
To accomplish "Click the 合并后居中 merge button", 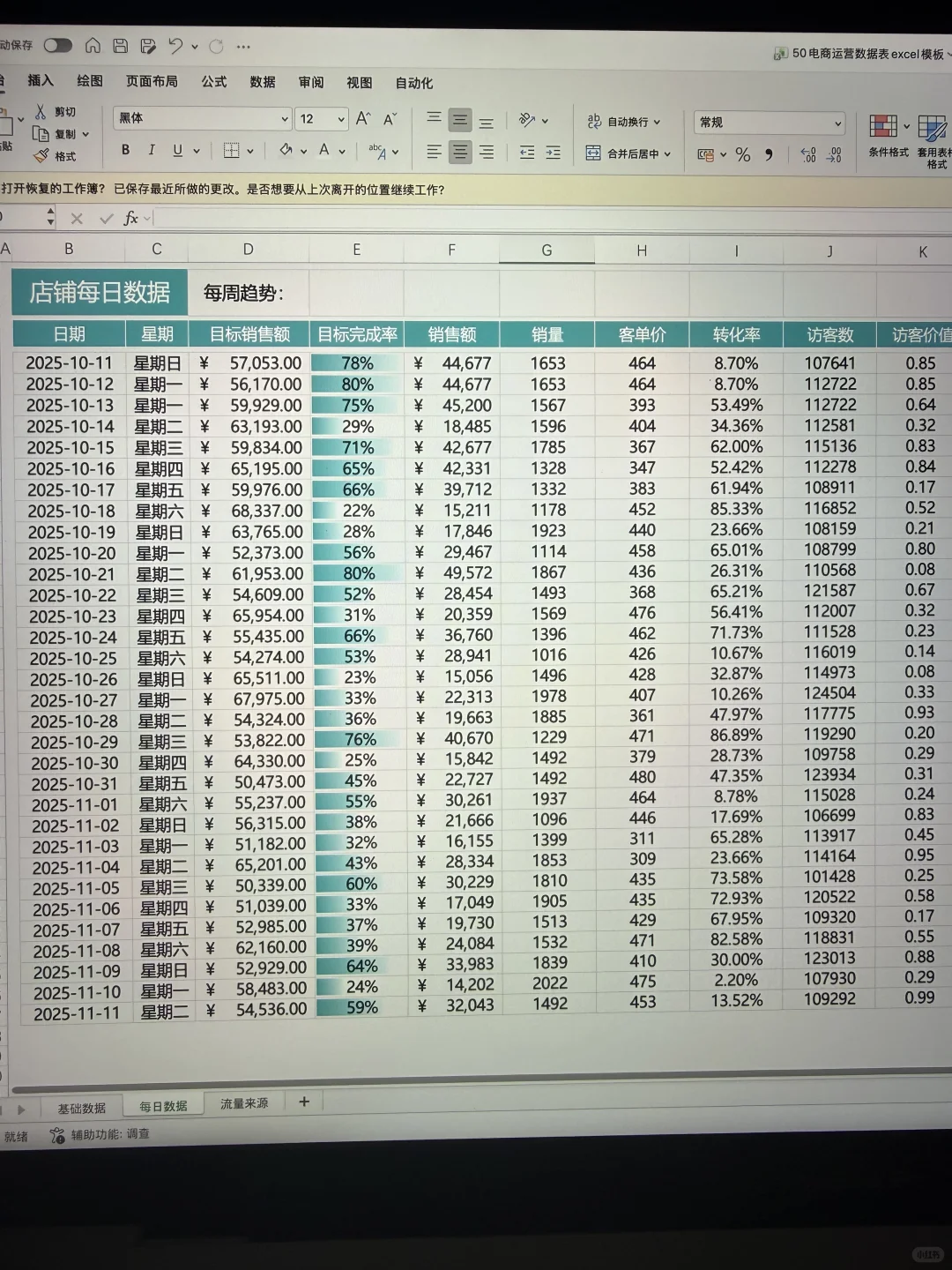I will tap(628, 153).
